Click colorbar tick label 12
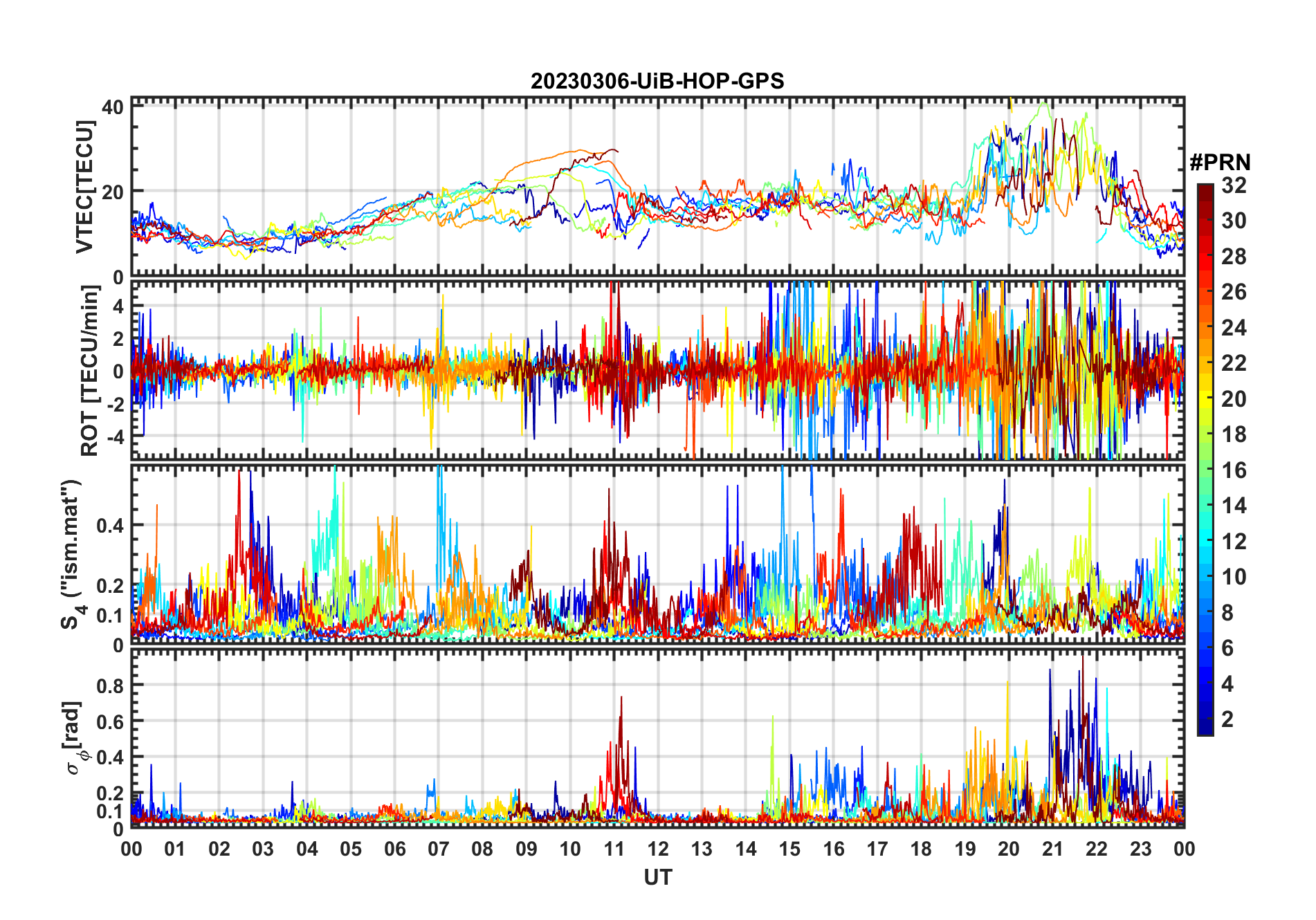Image resolution: width=1316 pixels, height=920 pixels. (x=1234, y=541)
